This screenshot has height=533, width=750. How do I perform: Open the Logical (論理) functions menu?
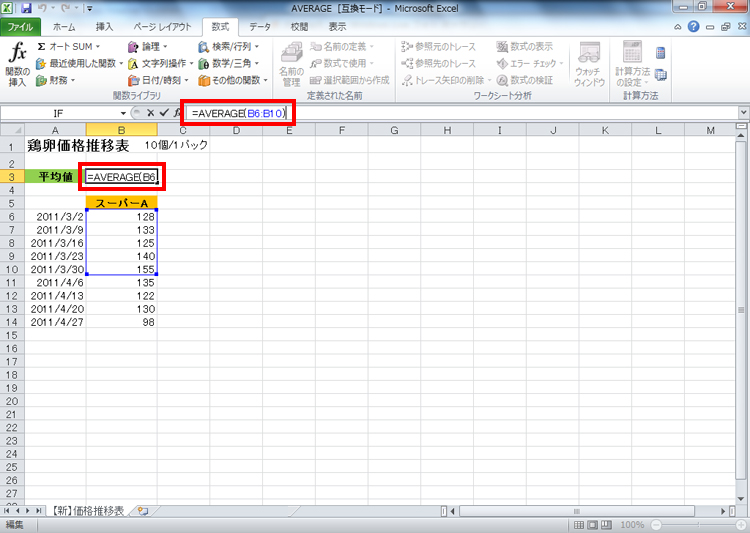pyautogui.click(x=148, y=46)
